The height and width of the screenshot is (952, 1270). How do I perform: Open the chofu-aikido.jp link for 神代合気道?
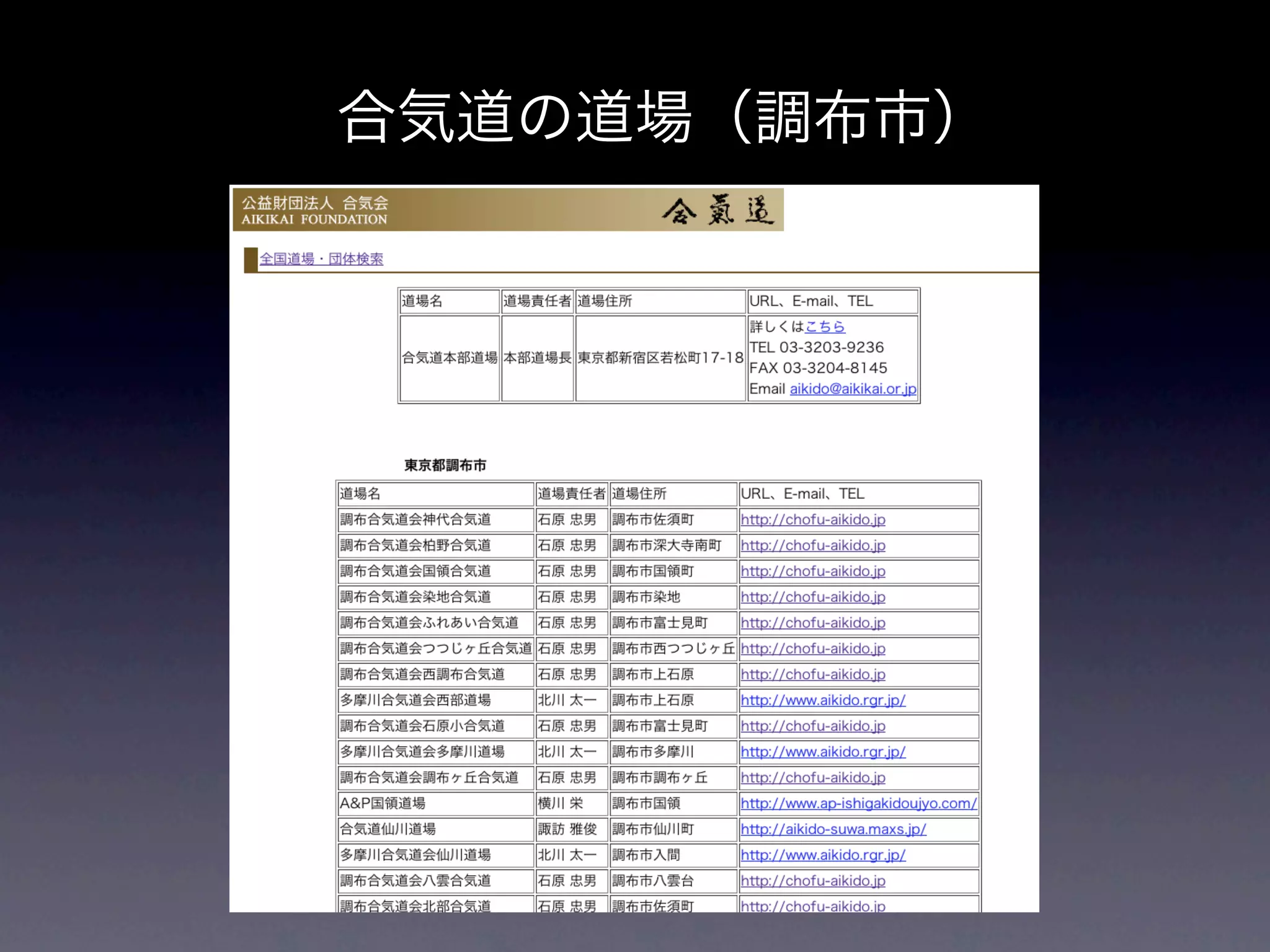pos(813,520)
